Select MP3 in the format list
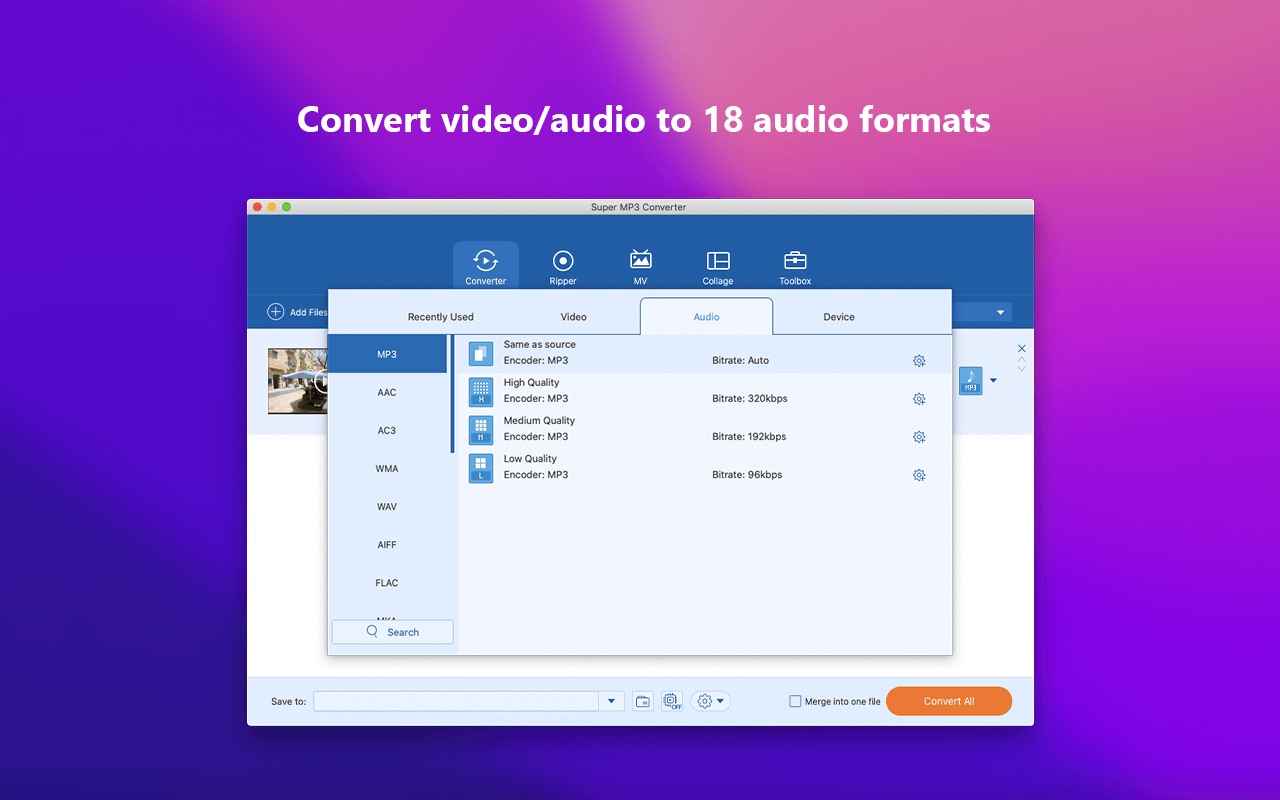This screenshot has width=1280, height=800. coord(387,354)
